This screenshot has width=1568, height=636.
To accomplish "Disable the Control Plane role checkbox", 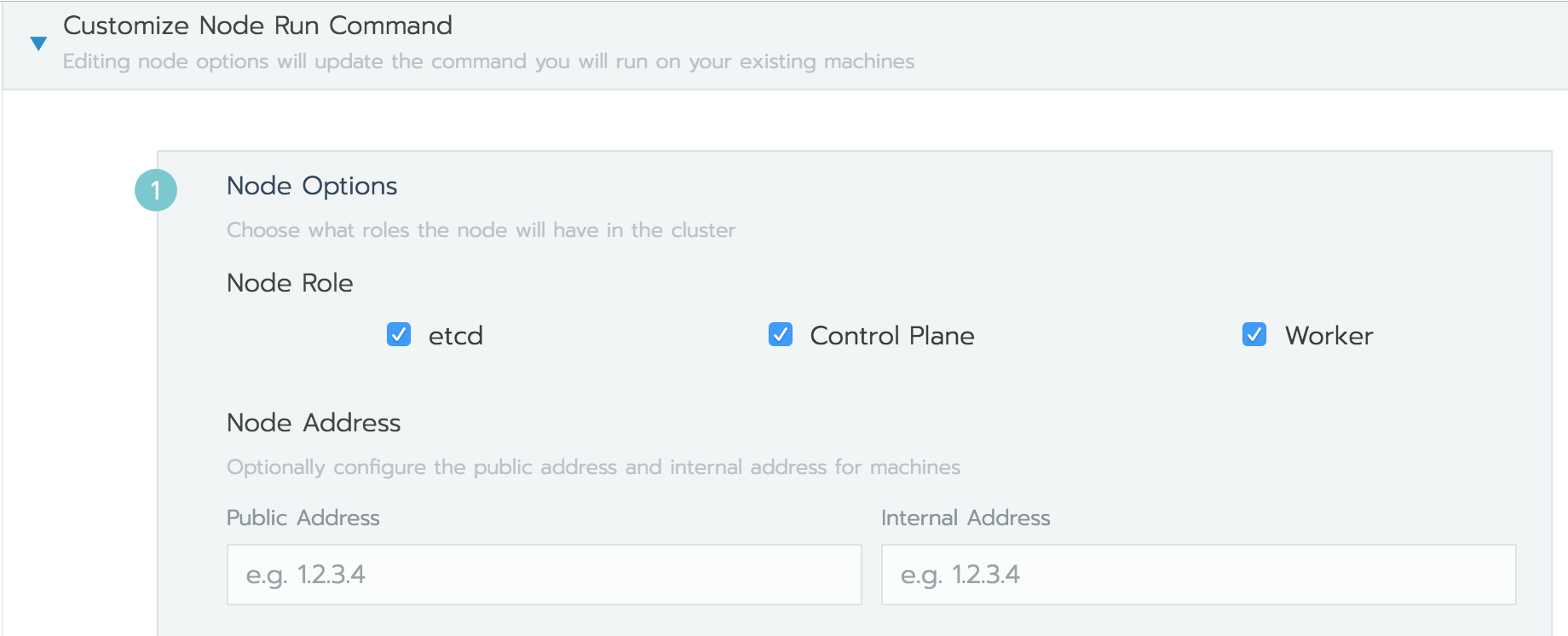I will [x=781, y=334].
